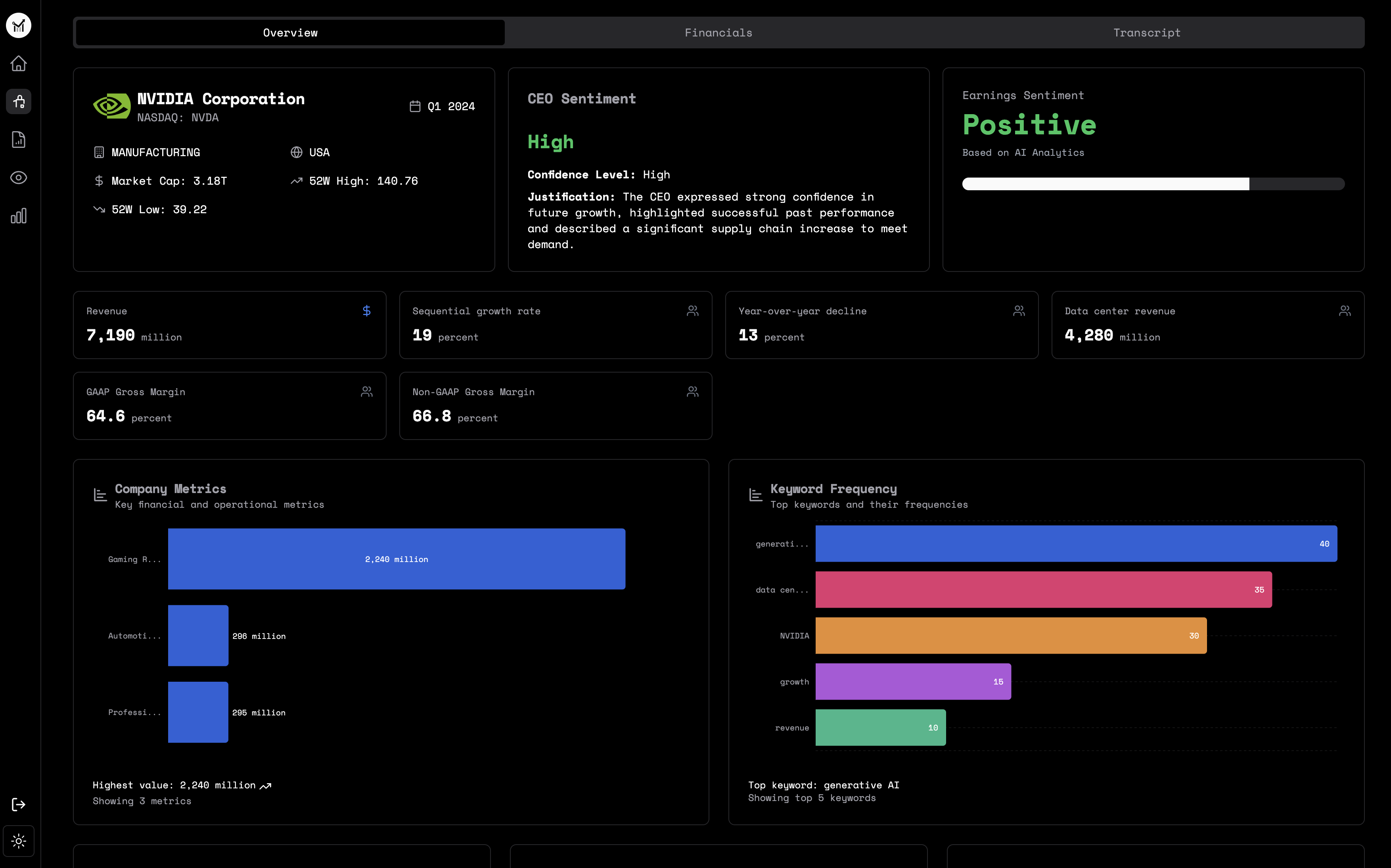This screenshot has height=868, width=1391.
Task: Click the 52W Low: 39.22 value
Action: pyautogui.click(x=159, y=210)
